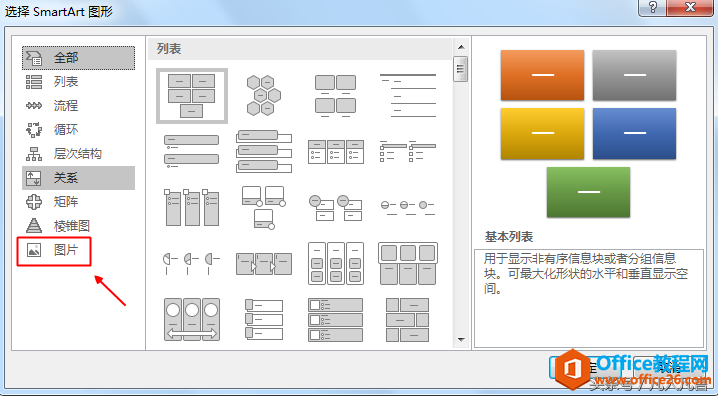This screenshot has width=718, height=397.
Task: Close the SmartArt dialog window
Action: [x=691, y=7]
